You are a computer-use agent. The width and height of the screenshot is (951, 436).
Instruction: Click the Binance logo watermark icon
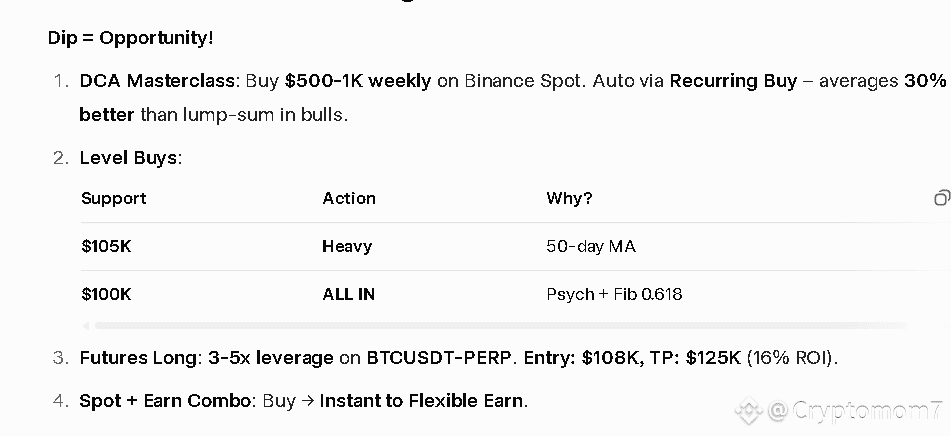[x=749, y=410]
